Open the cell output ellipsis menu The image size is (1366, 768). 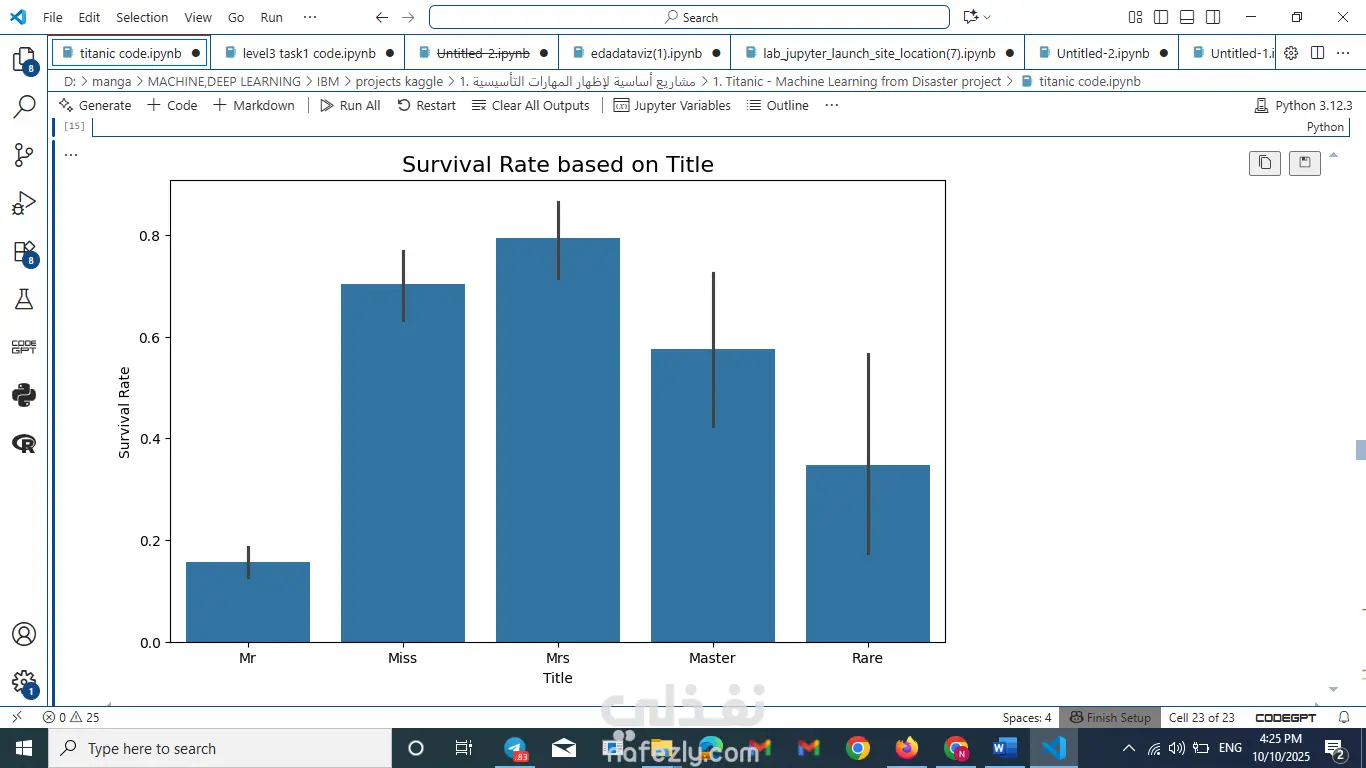pyautogui.click(x=71, y=154)
